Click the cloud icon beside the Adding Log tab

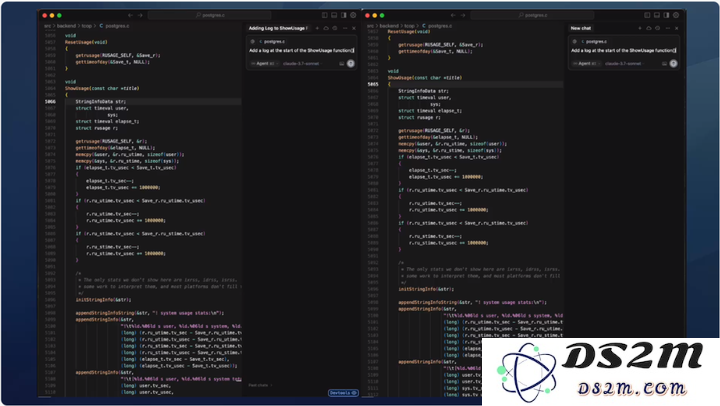tap(326, 28)
